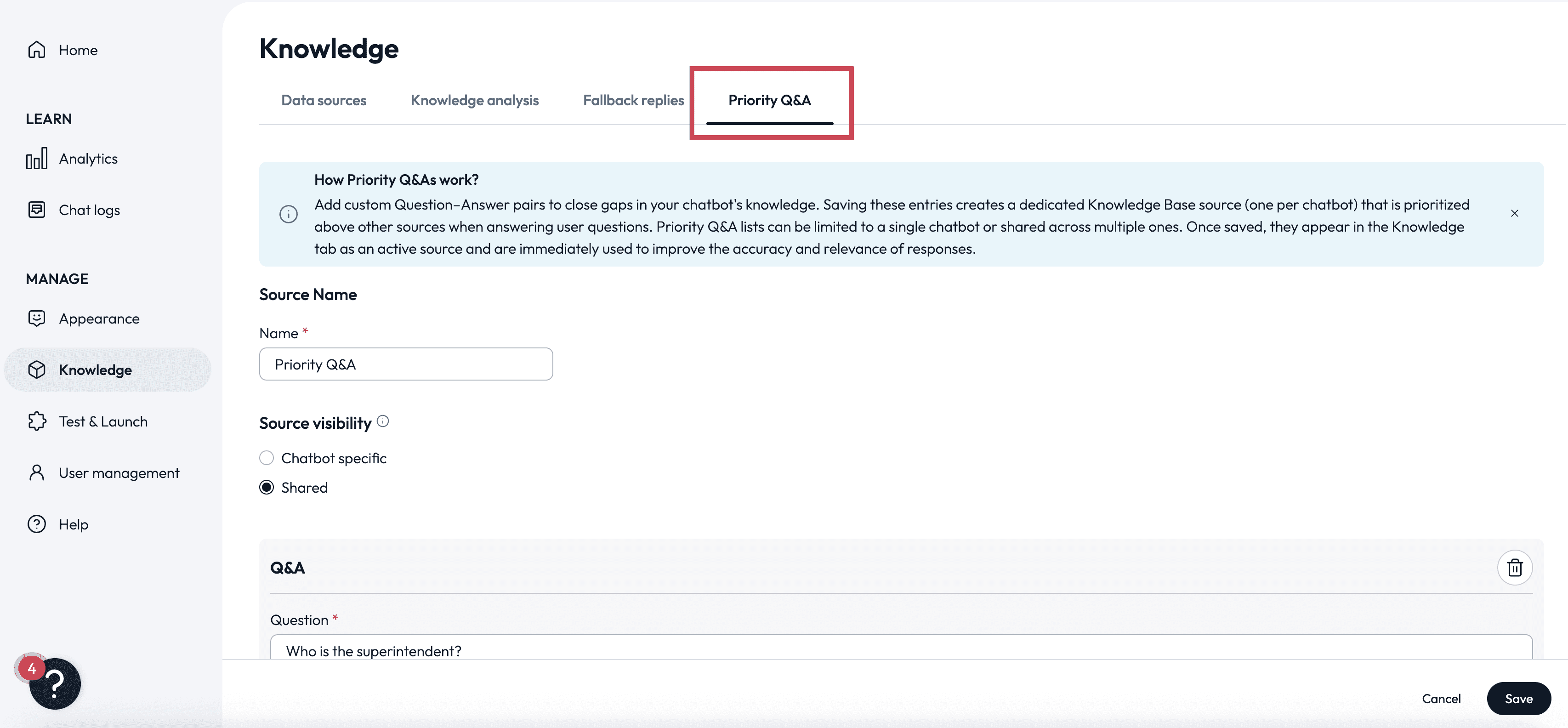Switch to the Knowledge analysis tab

tap(475, 101)
